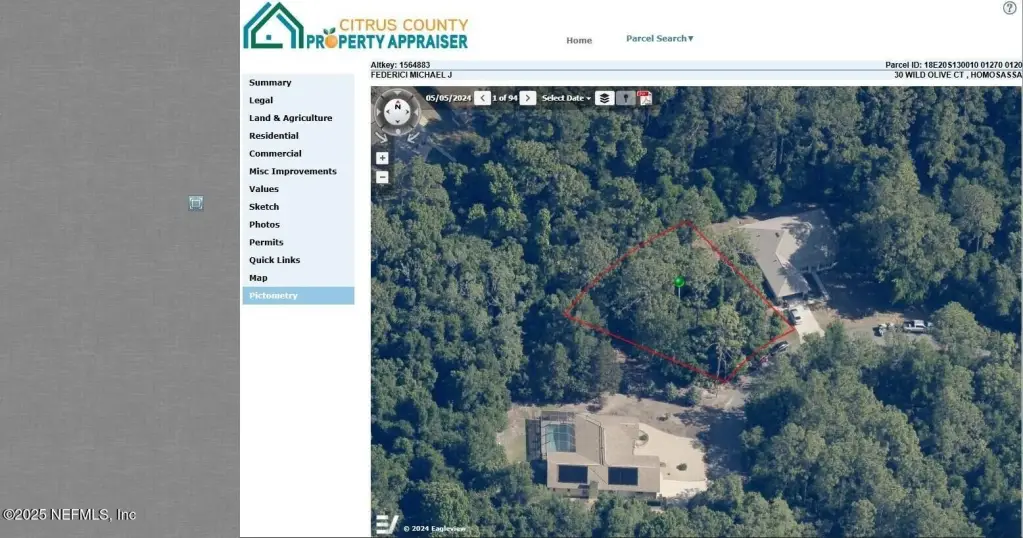Expand the Select Date dropdown
The height and width of the screenshot is (538, 1023).
(566, 98)
